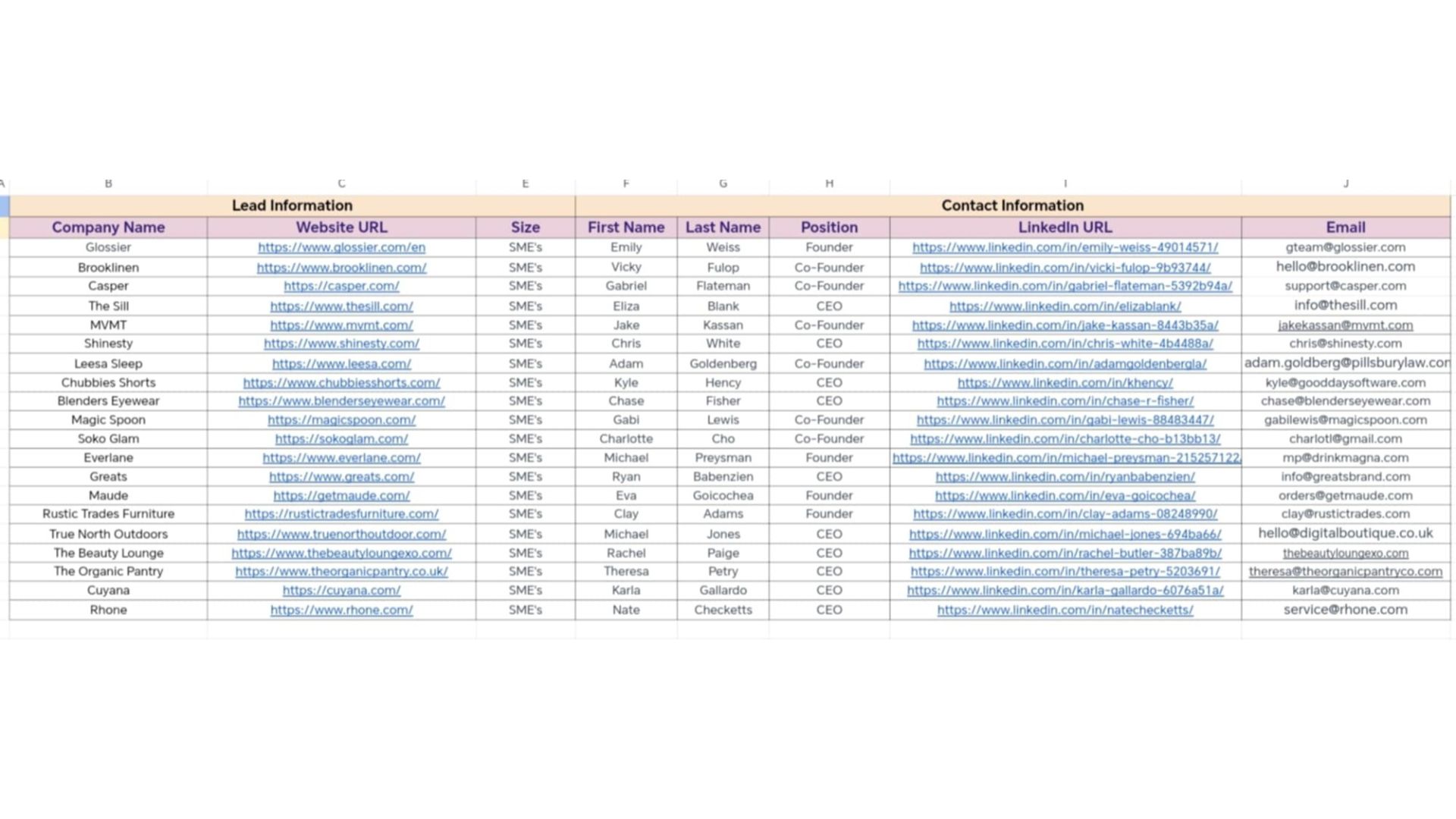Click the thebeautyloungexo.com email link
The height and width of the screenshot is (819, 1456).
point(1345,554)
